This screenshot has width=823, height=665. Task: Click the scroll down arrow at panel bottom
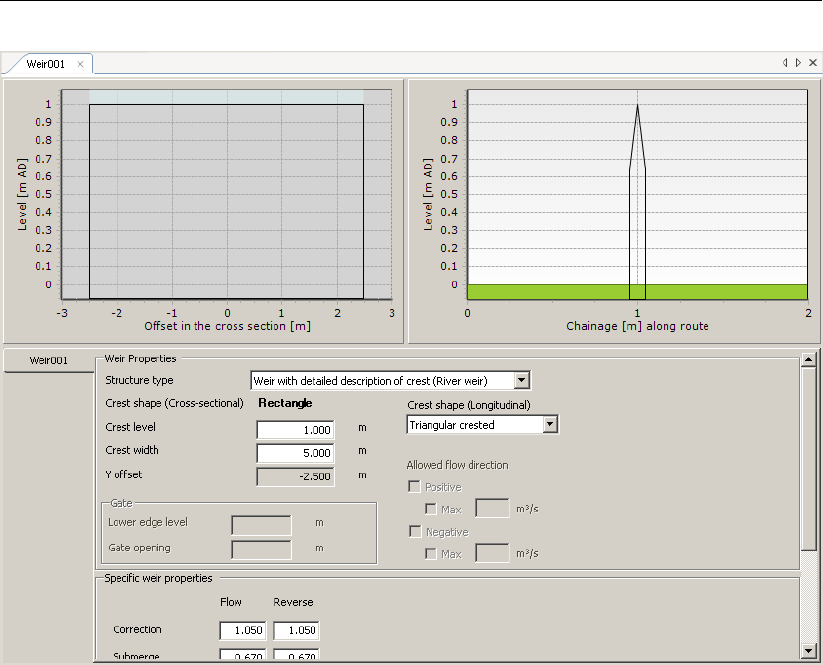(x=809, y=650)
